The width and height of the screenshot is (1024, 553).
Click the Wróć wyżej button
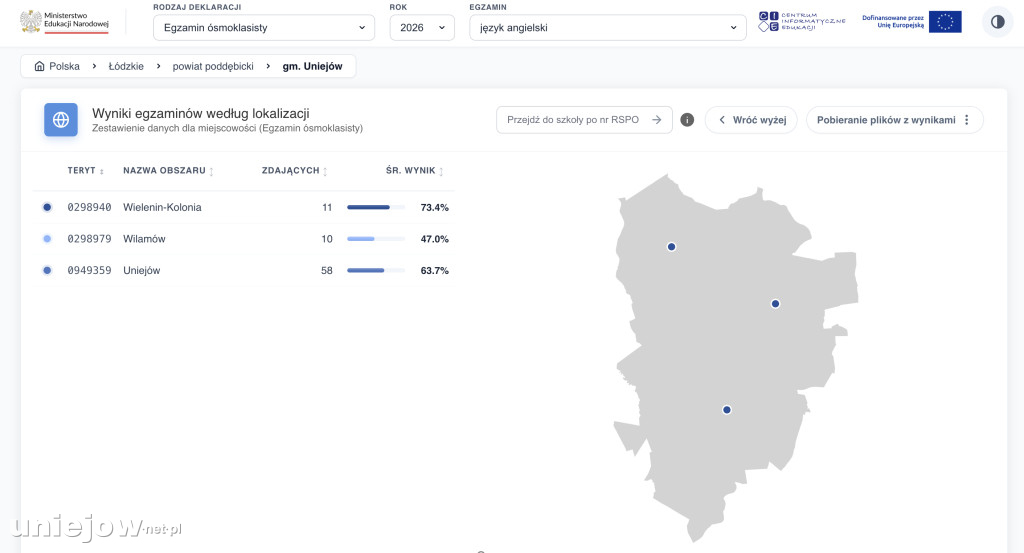[x=751, y=119]
